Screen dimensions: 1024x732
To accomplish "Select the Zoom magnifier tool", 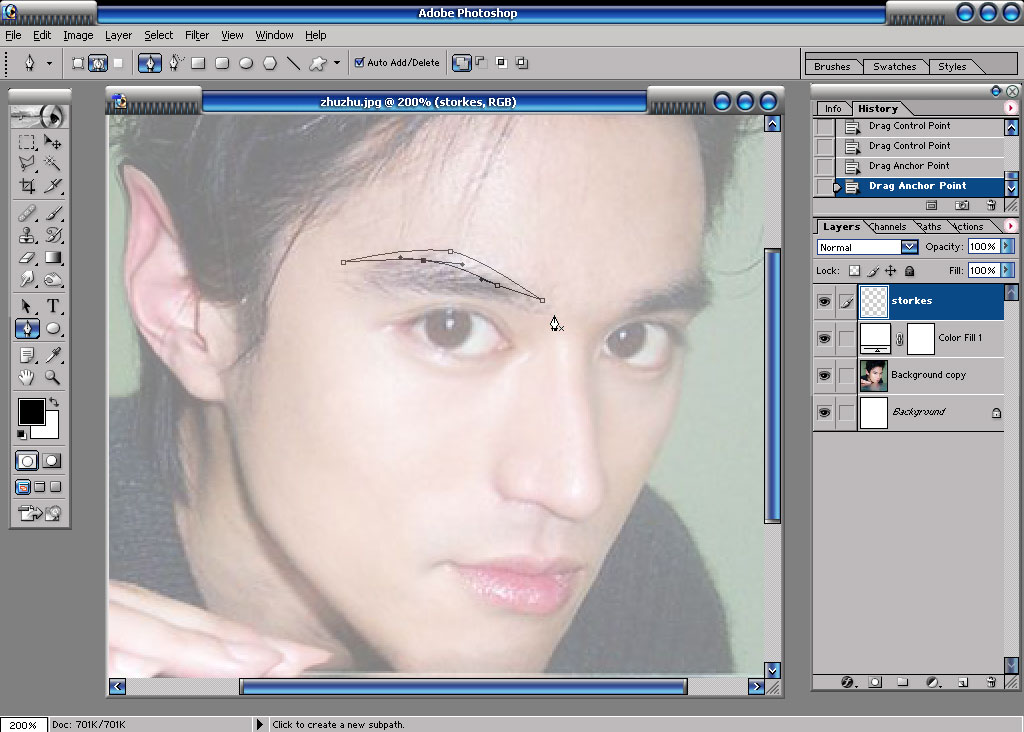I will point(52,377).
